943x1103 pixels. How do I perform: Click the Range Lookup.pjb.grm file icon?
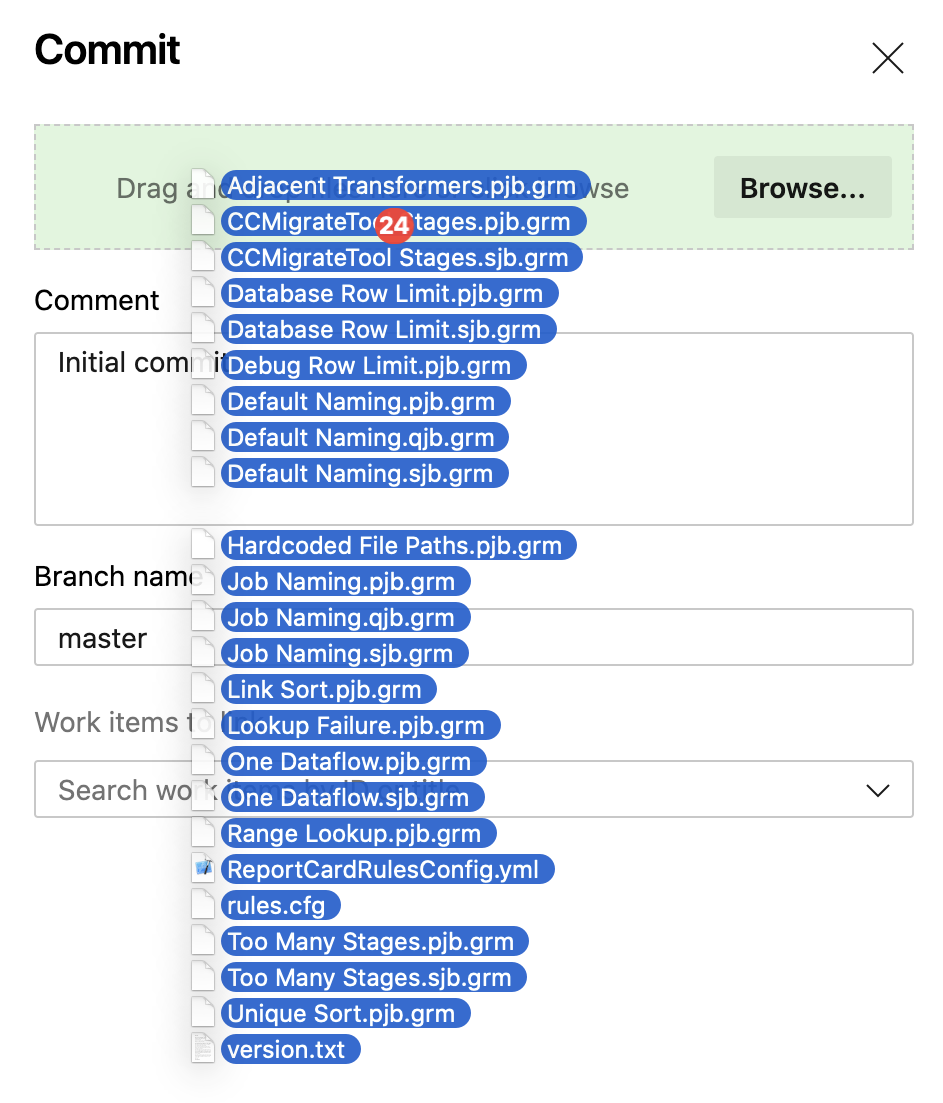(x=203, y=833)
